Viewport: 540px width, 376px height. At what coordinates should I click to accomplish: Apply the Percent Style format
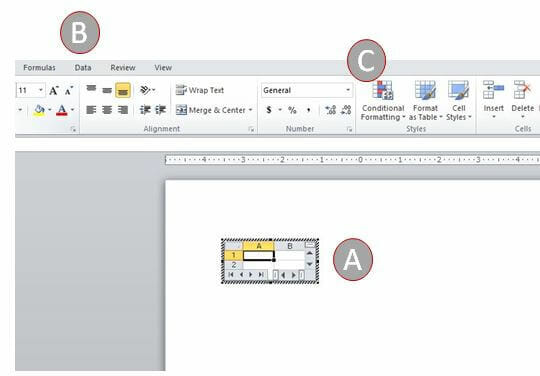tap(292, 110)
